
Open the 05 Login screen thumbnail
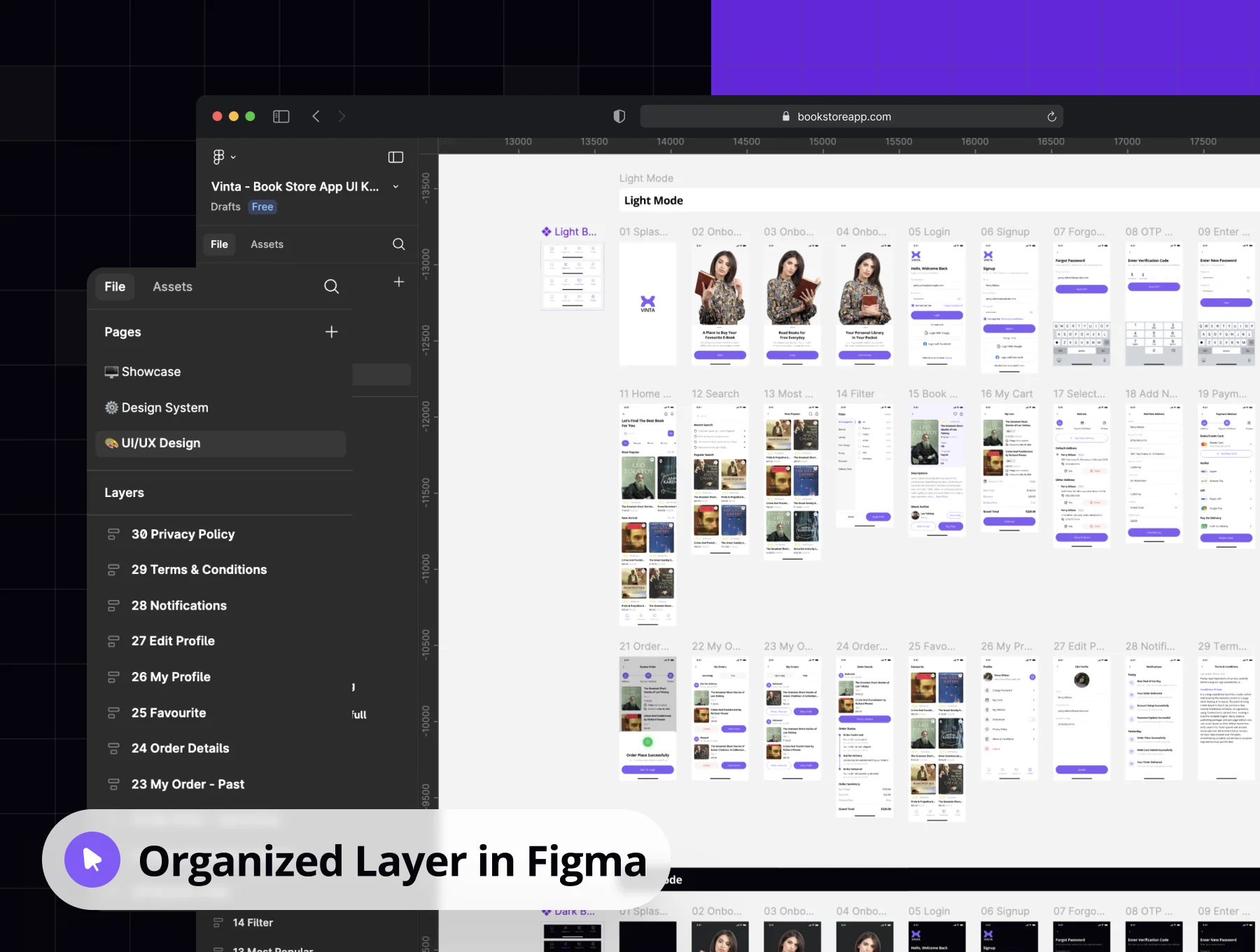937,304
